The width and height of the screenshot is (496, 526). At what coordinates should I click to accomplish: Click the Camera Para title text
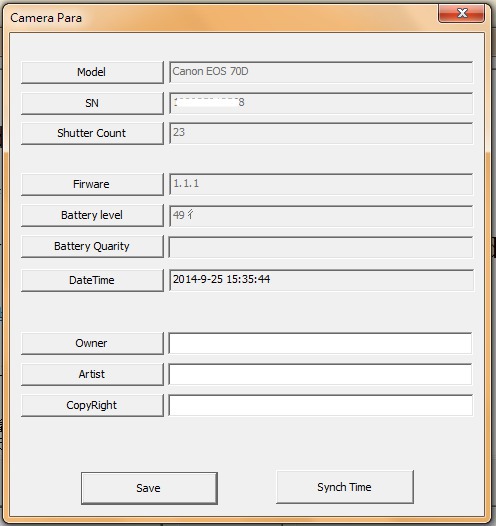click(x=46, y=18)
